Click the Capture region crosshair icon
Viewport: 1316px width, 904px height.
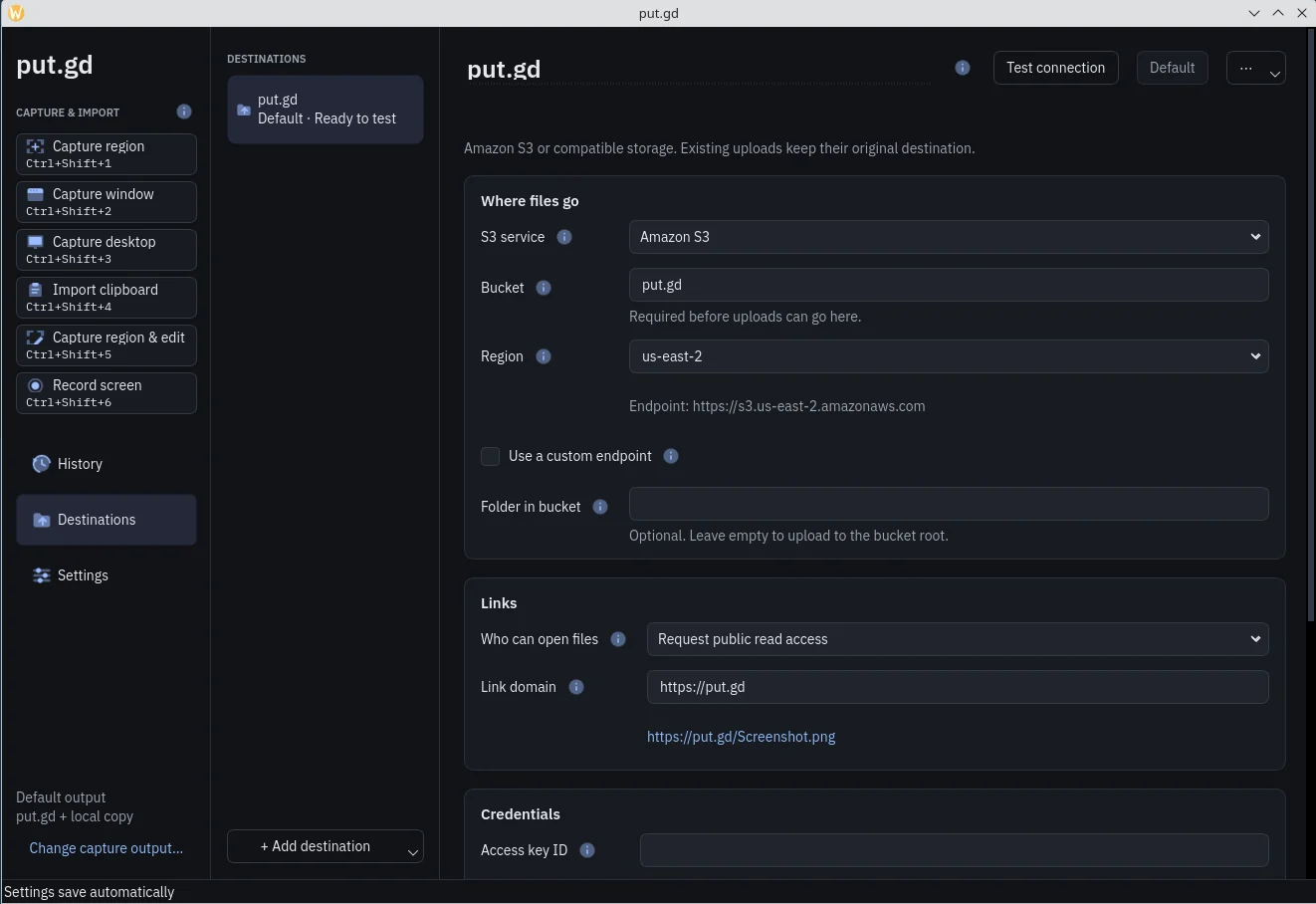(x=35, y=146)
